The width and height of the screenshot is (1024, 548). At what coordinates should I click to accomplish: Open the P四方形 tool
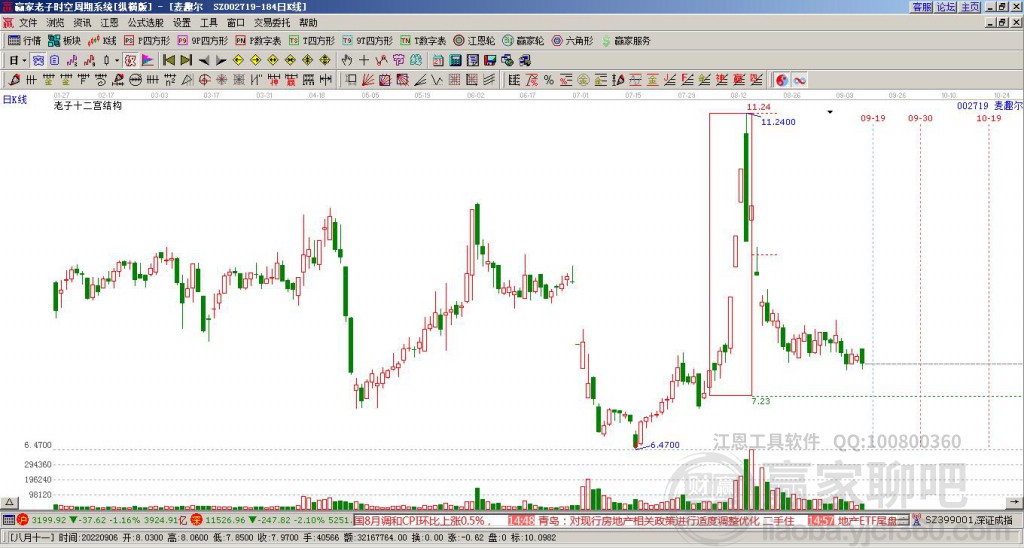[147, 40]
